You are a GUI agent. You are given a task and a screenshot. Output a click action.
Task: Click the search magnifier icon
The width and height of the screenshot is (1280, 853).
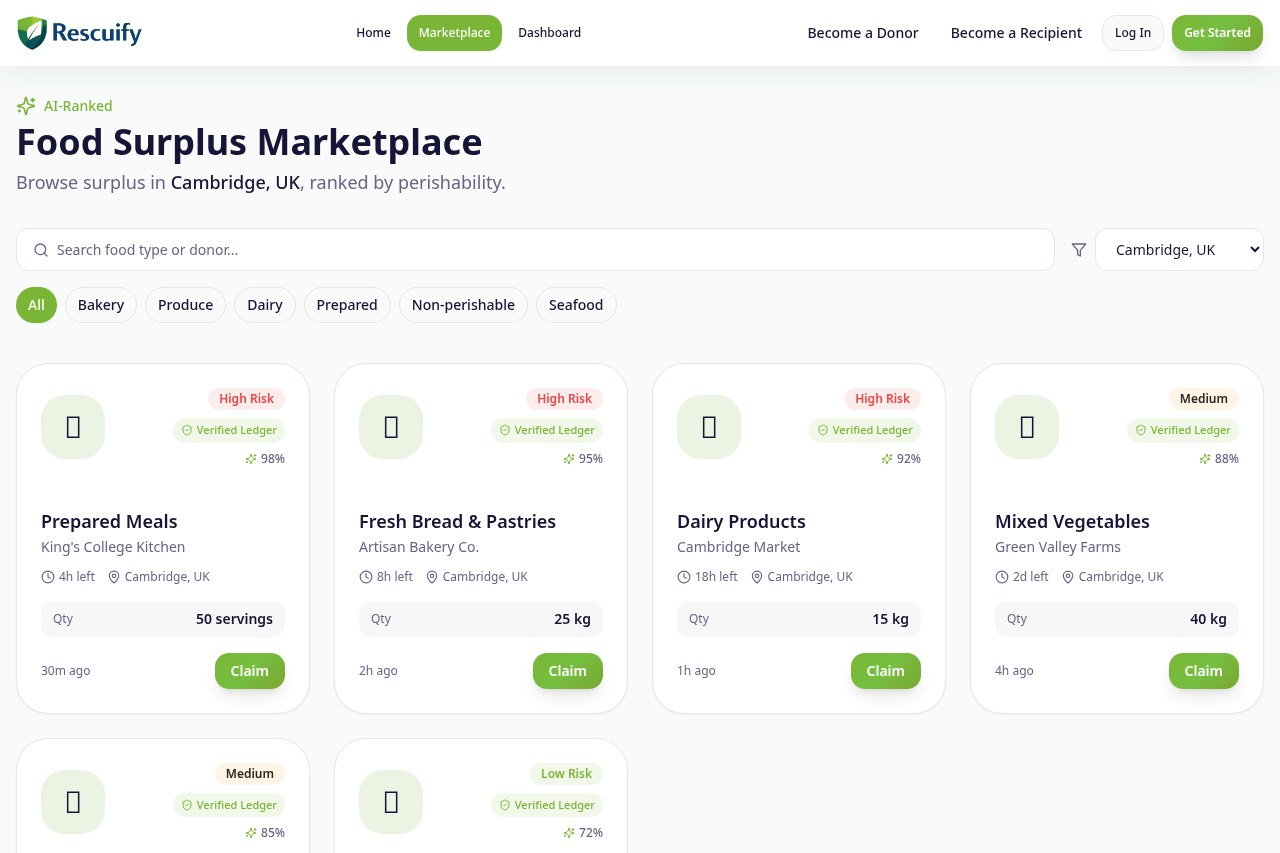point(41,250)
